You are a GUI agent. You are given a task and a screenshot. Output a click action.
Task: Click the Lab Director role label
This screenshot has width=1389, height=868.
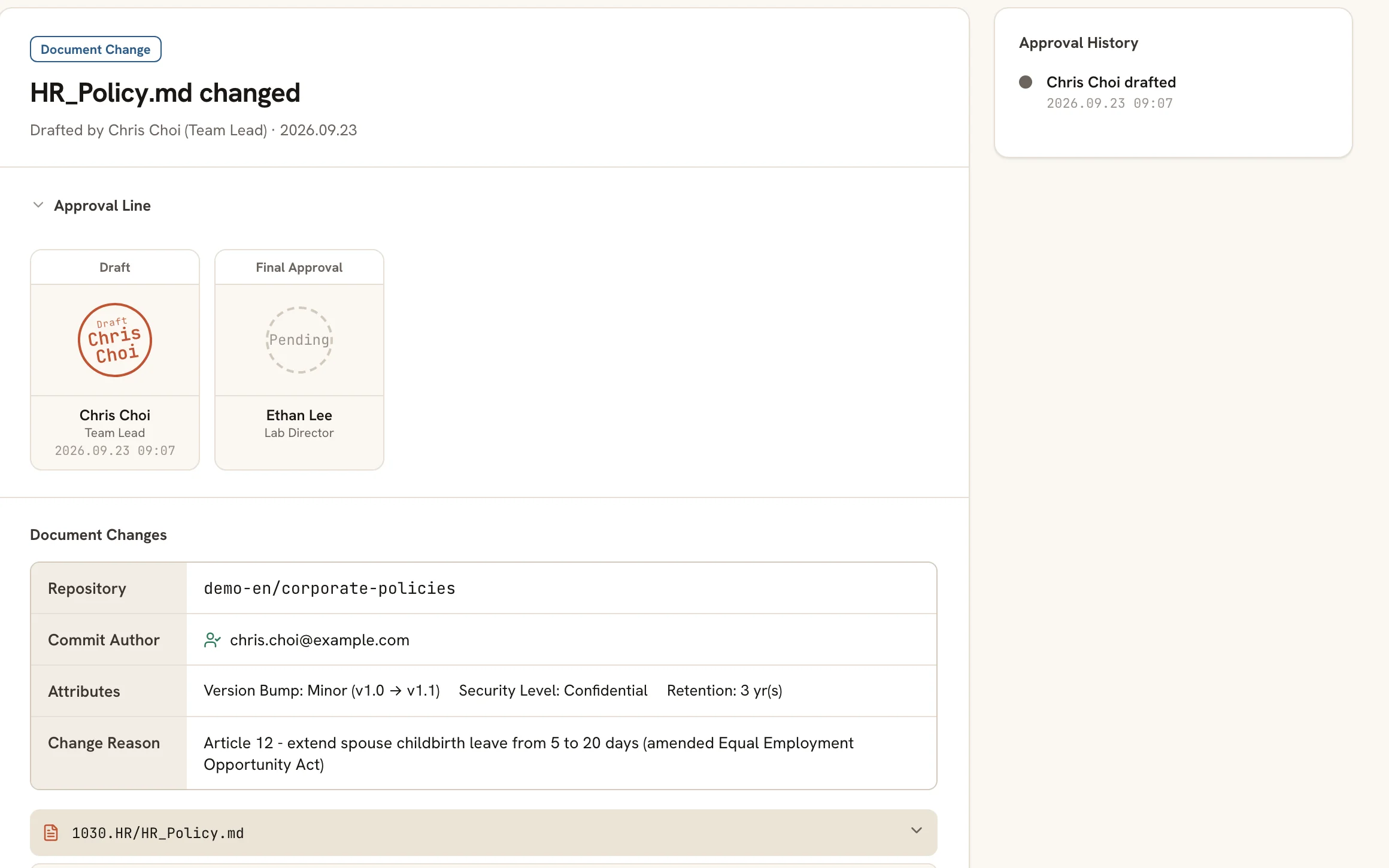click(x=299, y=433)
